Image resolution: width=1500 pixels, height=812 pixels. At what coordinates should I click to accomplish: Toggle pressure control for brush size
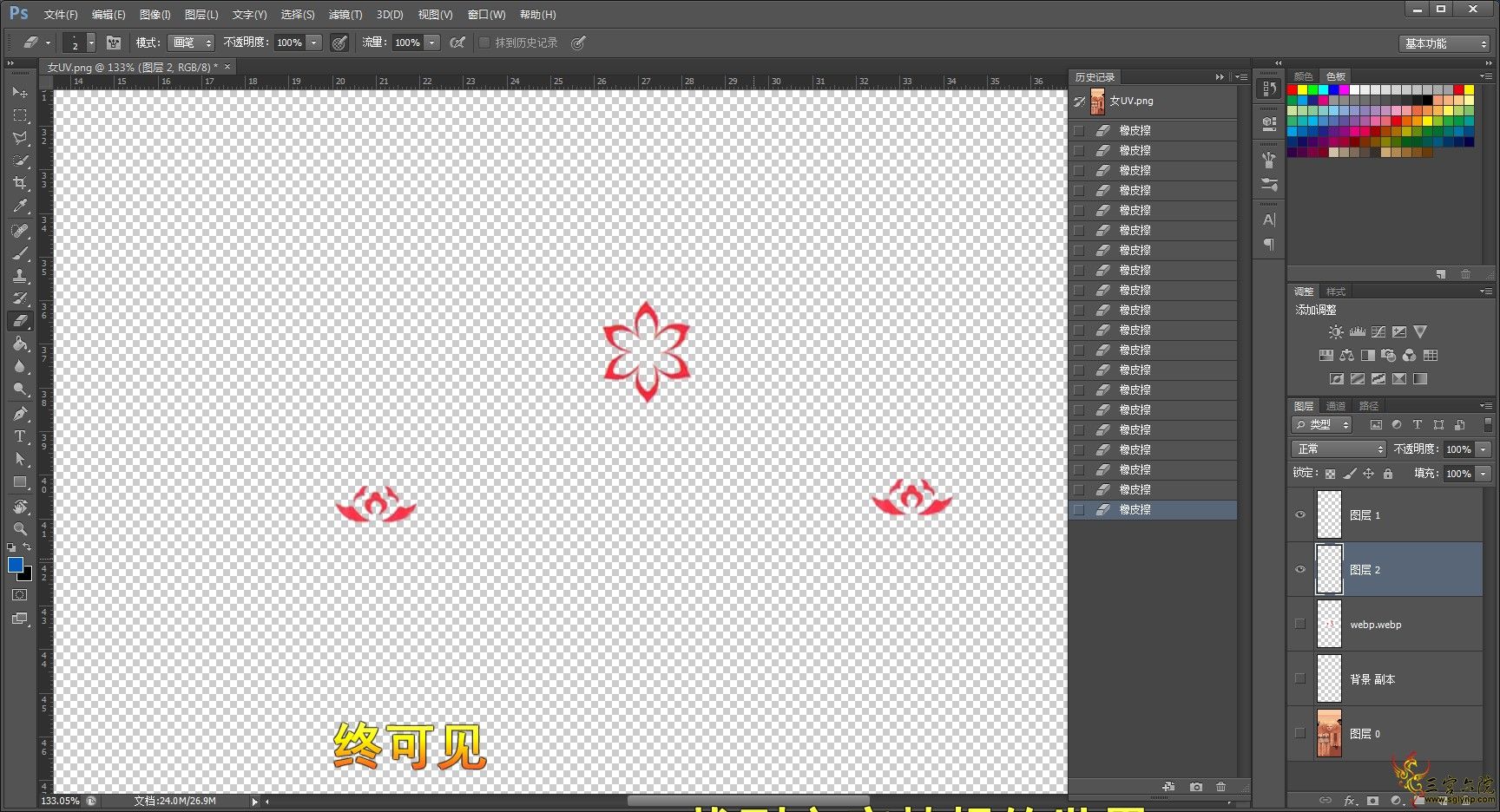[x=578, y=43]
